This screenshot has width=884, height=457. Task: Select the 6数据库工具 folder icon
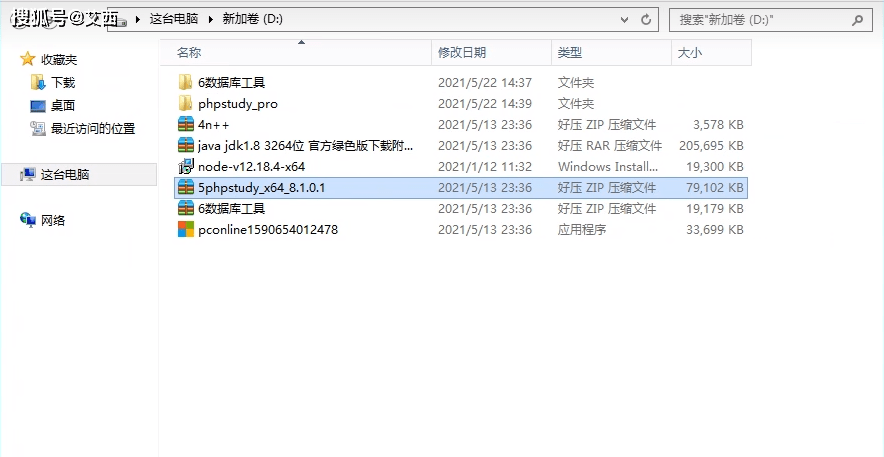click(185, 82)
